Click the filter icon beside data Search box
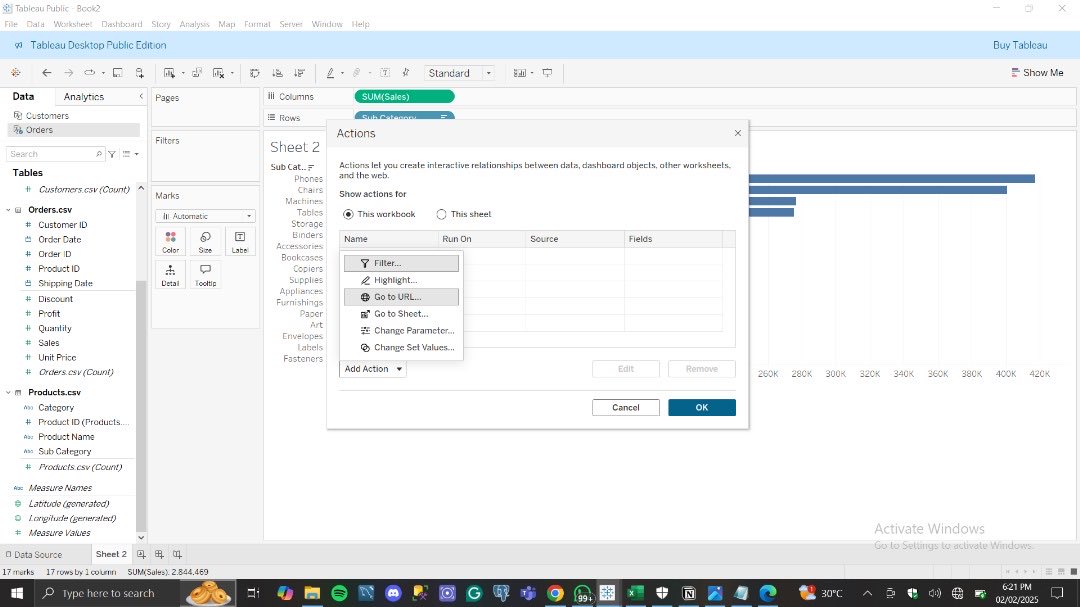 pos(112,154)
